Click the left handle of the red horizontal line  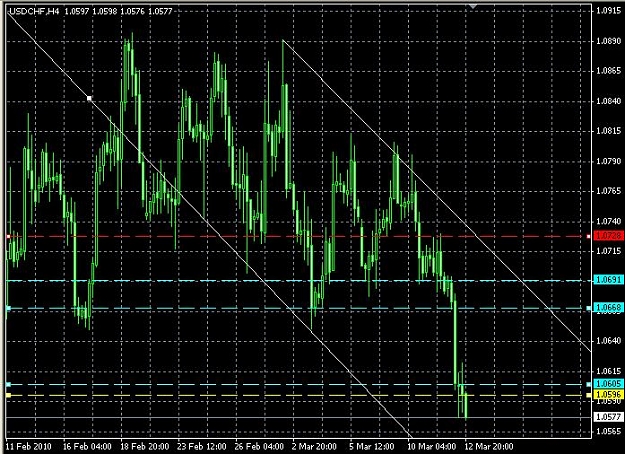click(8, 237)
